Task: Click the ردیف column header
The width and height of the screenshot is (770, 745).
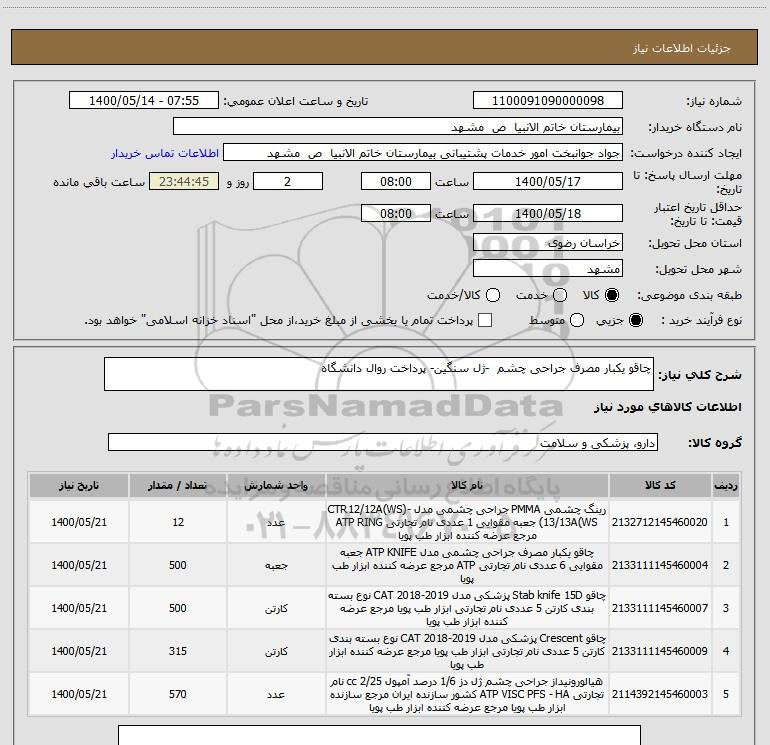Action: [726, 485]
